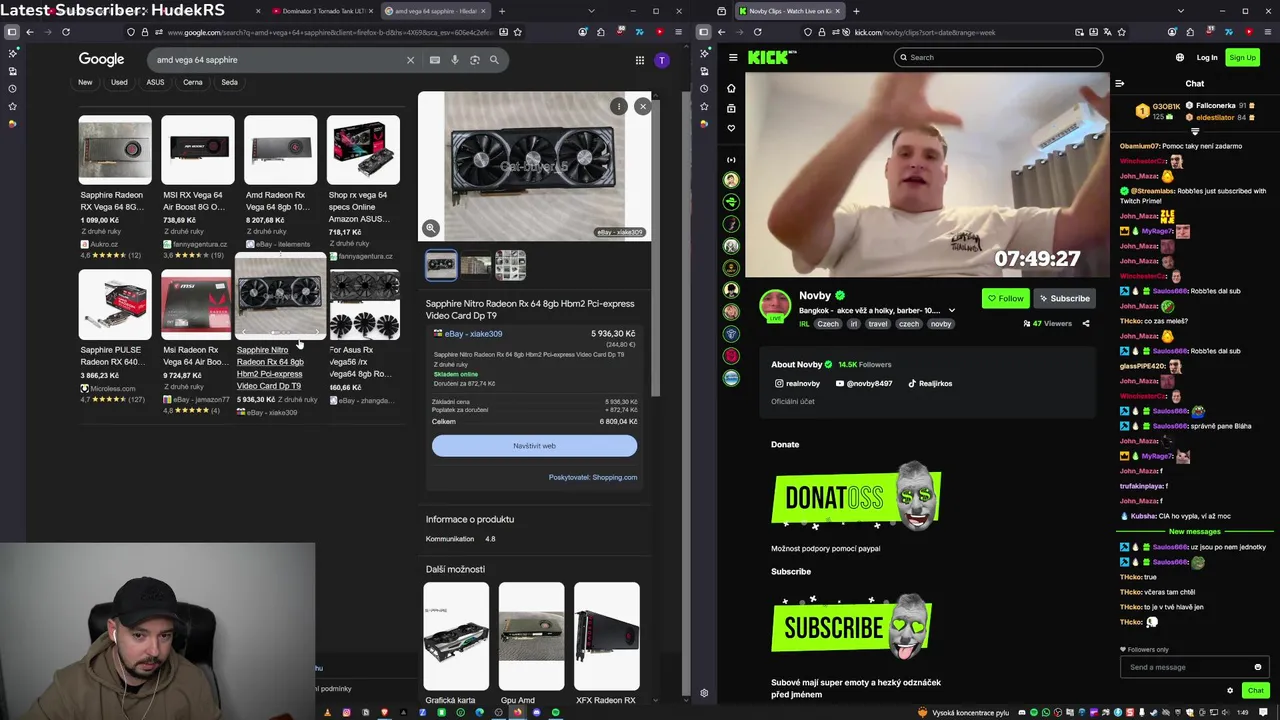Select the amd vega 64 sapphire tab
Viewport: 1280px width, 720px height.
click(437, 11)
